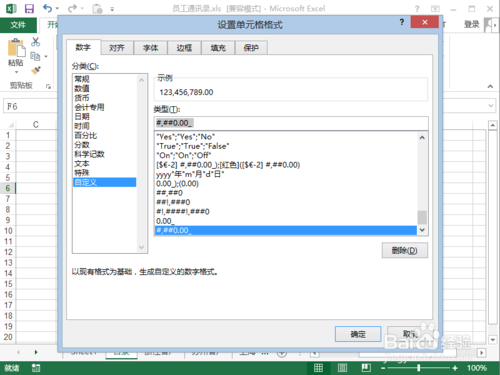Image resolution: width=500 pixels, height=375 pixels.
Task: Select the #!,####!,###0 format entry
Action: click(286, 211)
